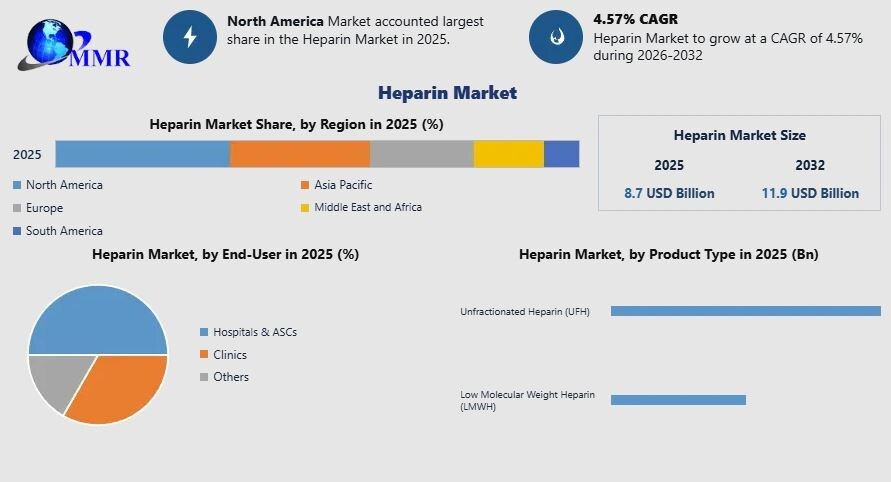
Task: Click the North America bar segment
Action: coord(143,154)
